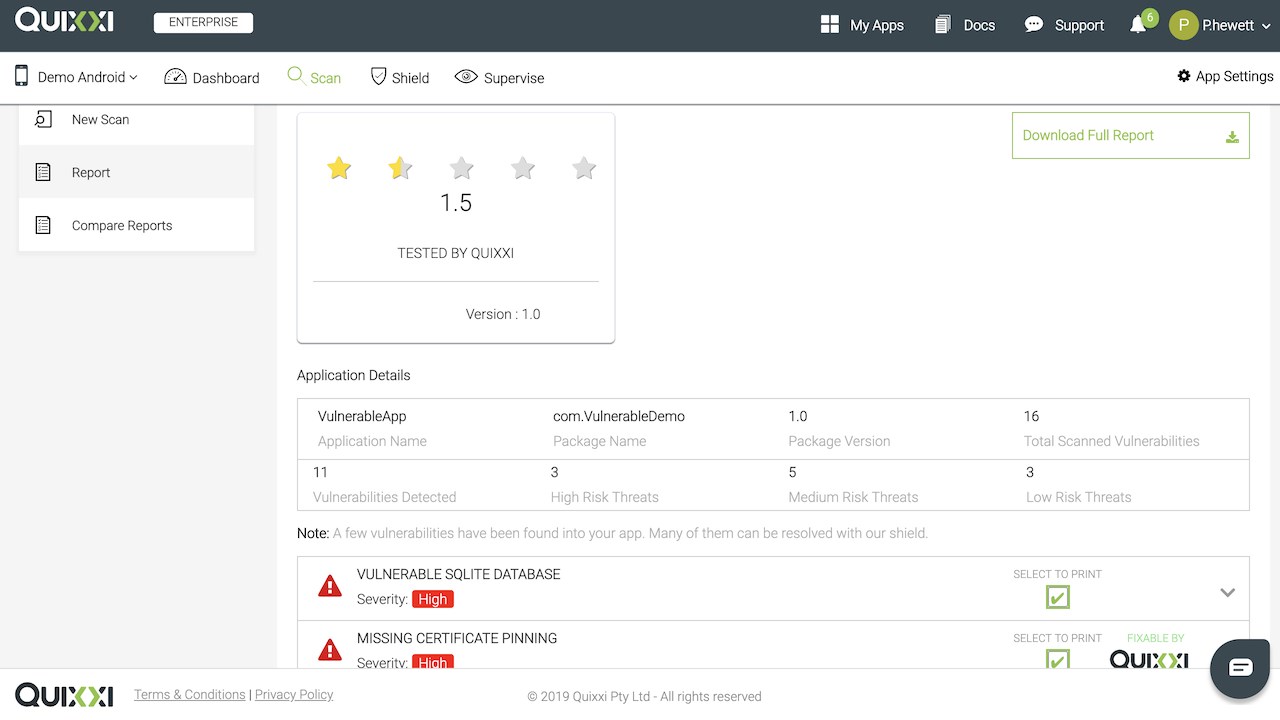Open the My Apps grid icon
Screen dimensions: 1280x720
coord(829,25)
